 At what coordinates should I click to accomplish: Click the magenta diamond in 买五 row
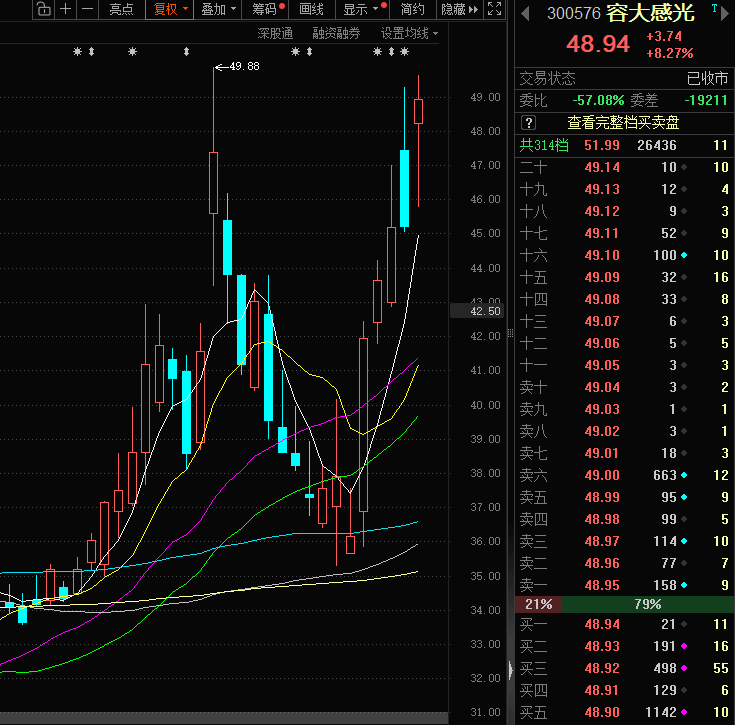coord(684,712)
